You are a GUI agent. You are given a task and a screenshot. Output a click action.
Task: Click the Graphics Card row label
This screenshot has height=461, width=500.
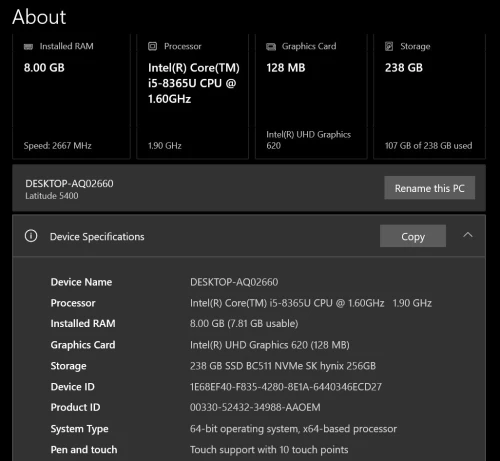tap(83, 345)
